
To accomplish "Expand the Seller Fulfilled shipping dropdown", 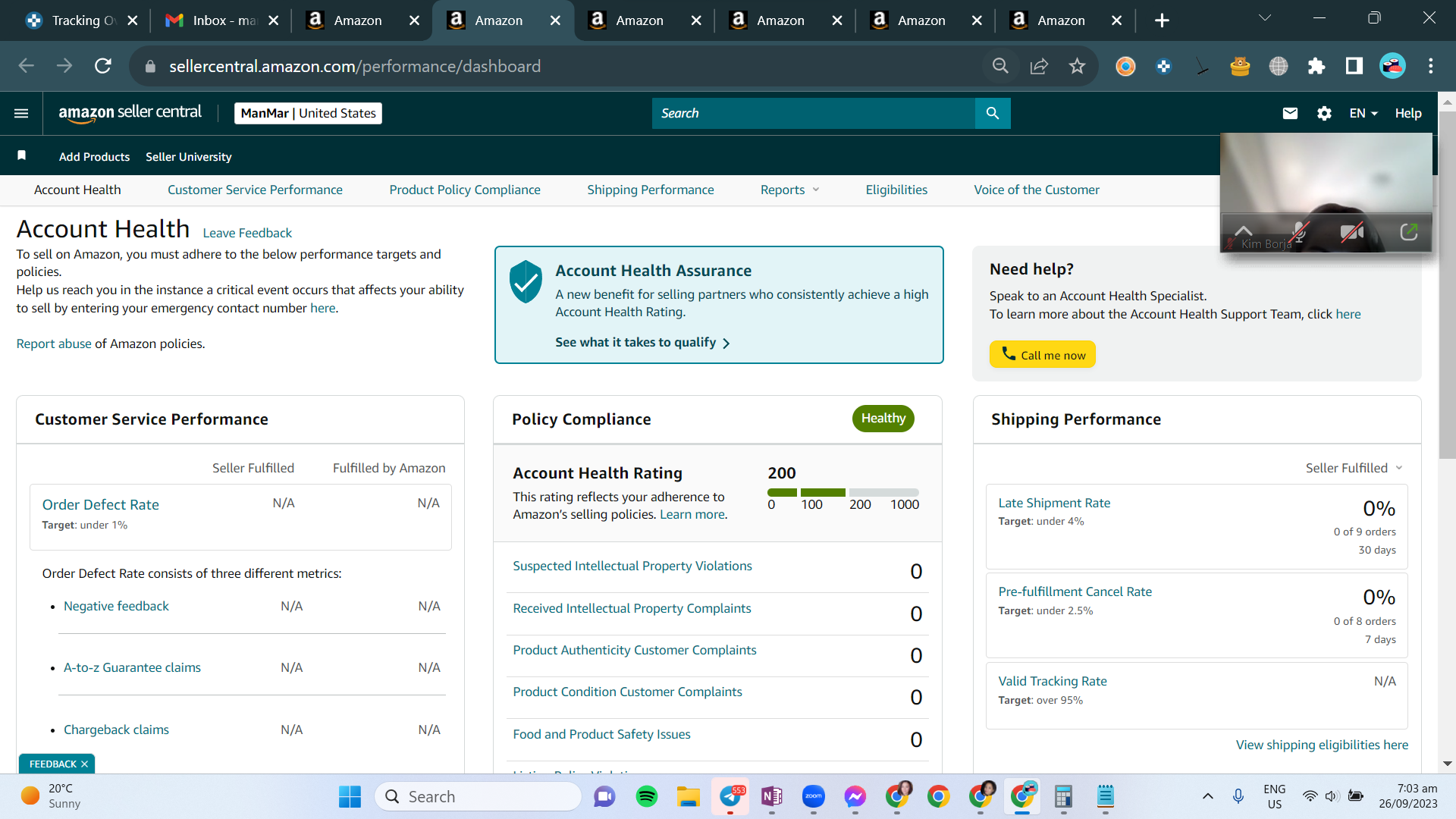I will pos(1354,468).
